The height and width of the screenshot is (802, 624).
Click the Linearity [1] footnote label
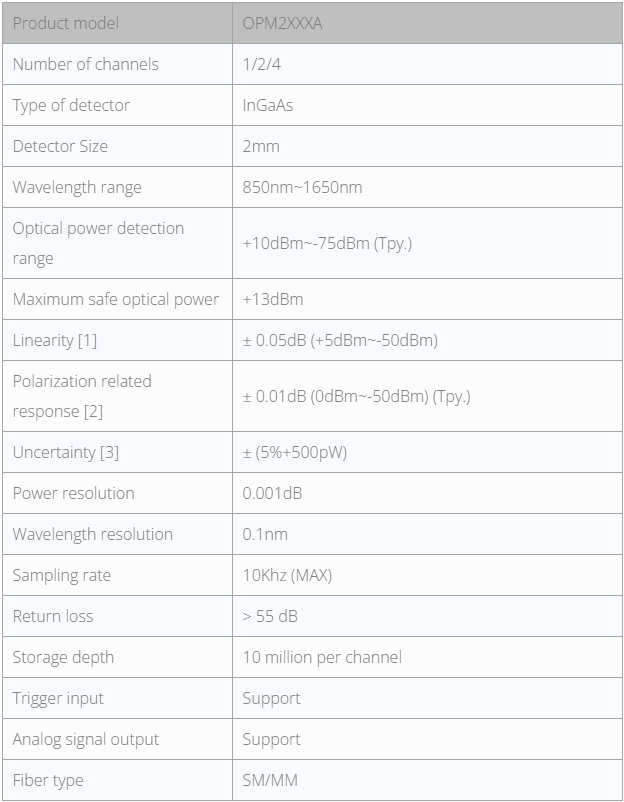point(55,340)
